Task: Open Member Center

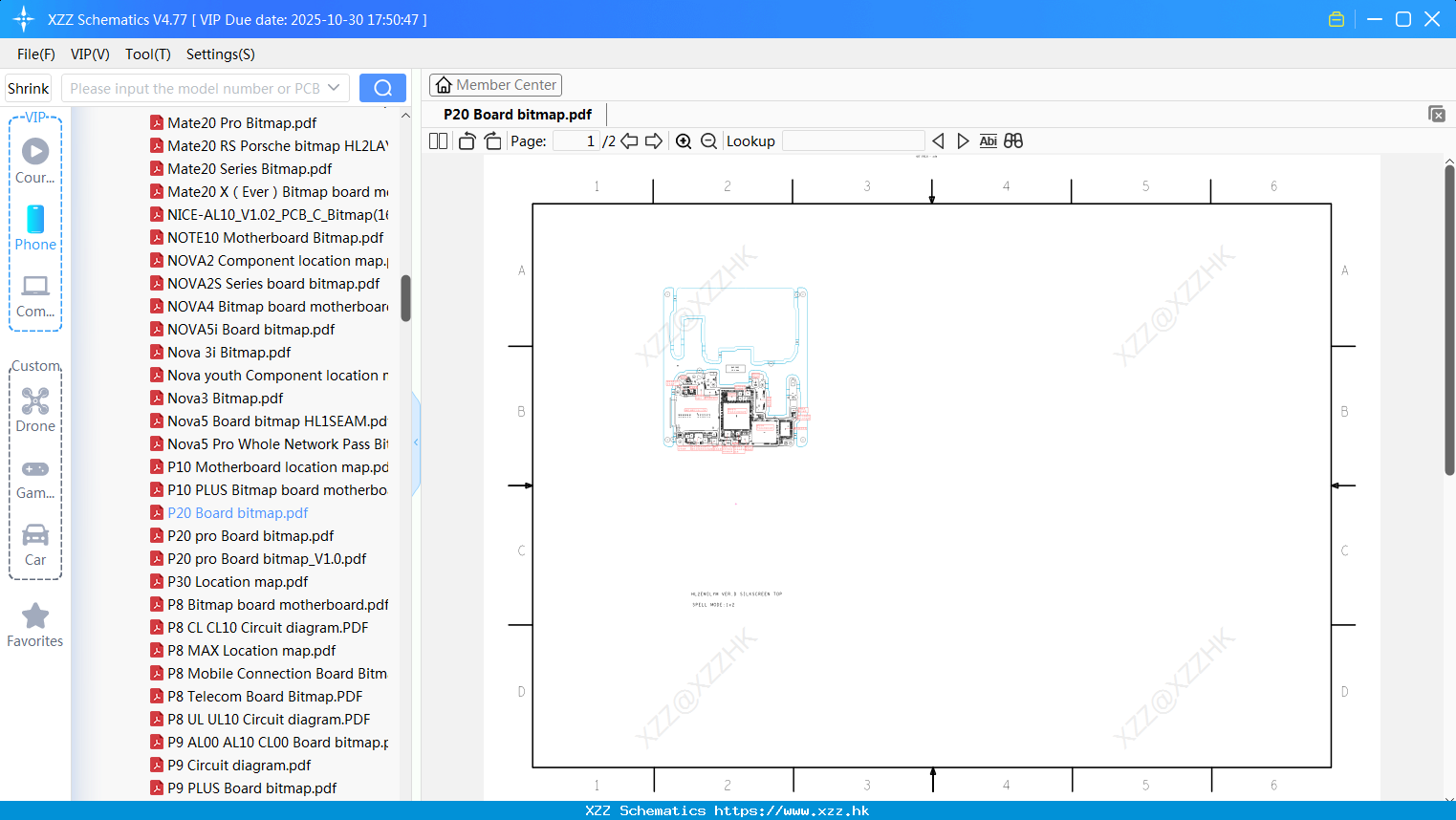Action: tap(495, 85)
